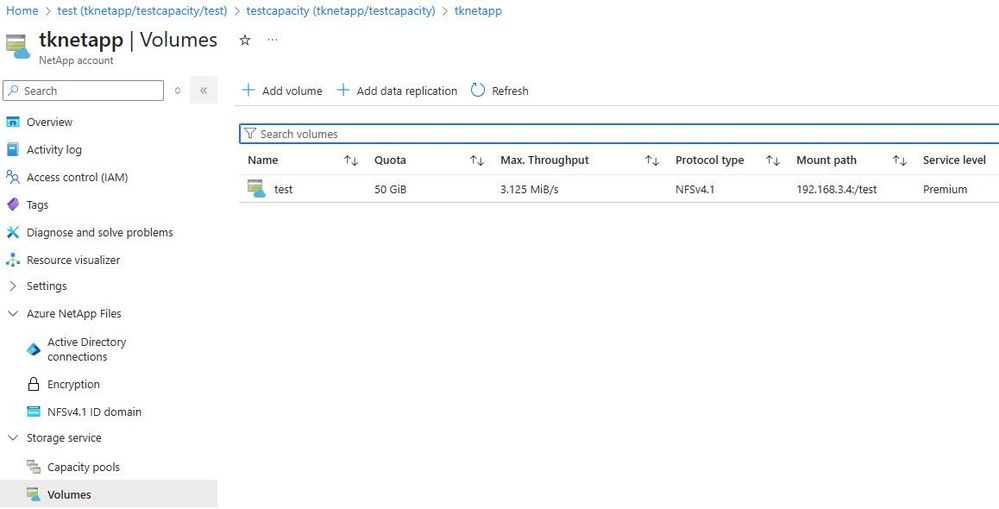Click the Volumes icon in sidebar
Viewport: 999px width, 509px height.
click(33, 494)
